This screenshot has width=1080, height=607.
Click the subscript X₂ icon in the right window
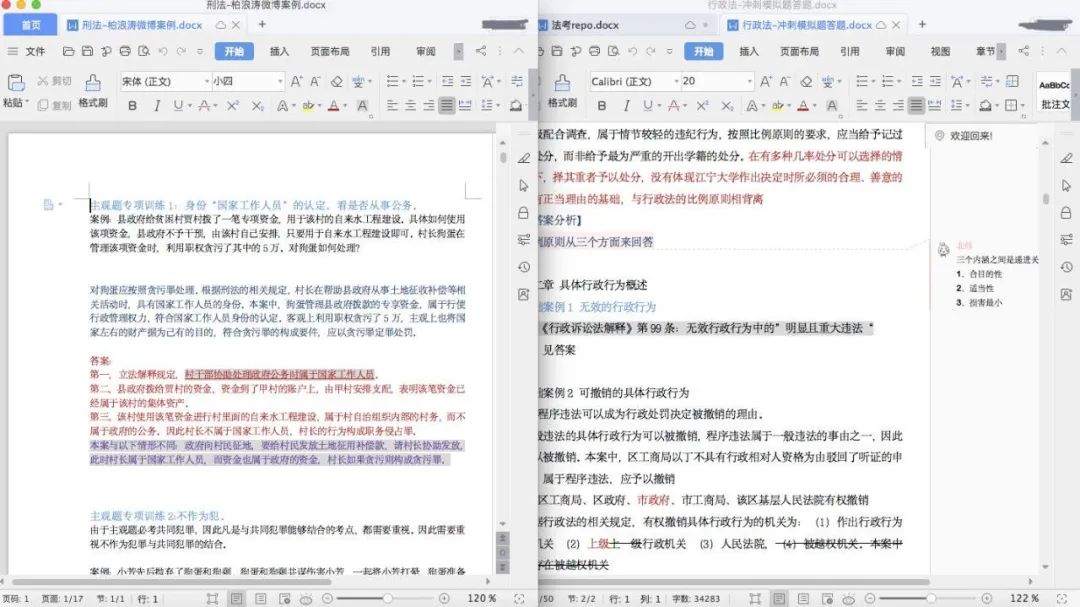point(727,105)
